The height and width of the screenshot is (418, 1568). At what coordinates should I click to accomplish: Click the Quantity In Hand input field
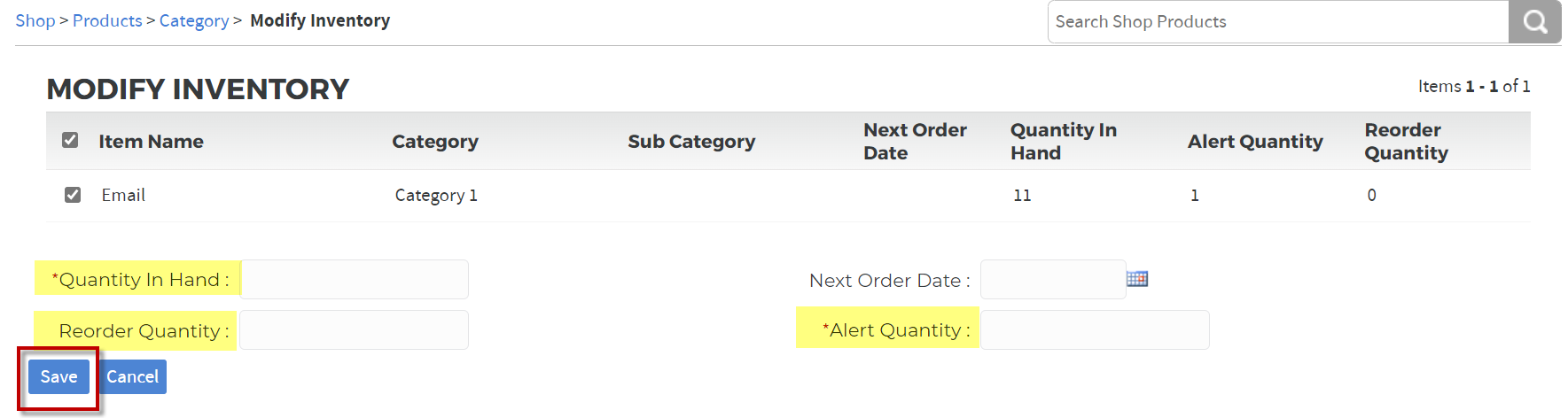click(355, 279)
